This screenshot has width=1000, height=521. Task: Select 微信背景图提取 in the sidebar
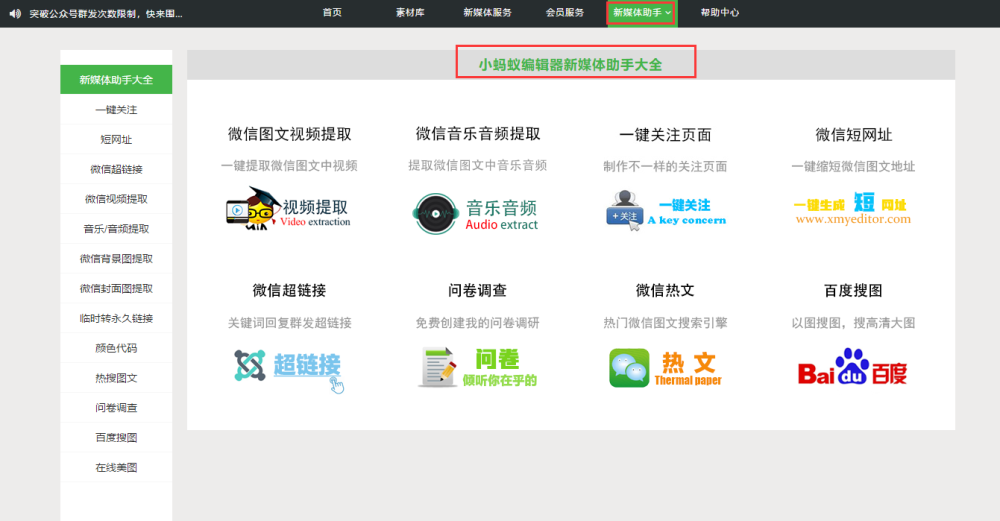(116, 259)
